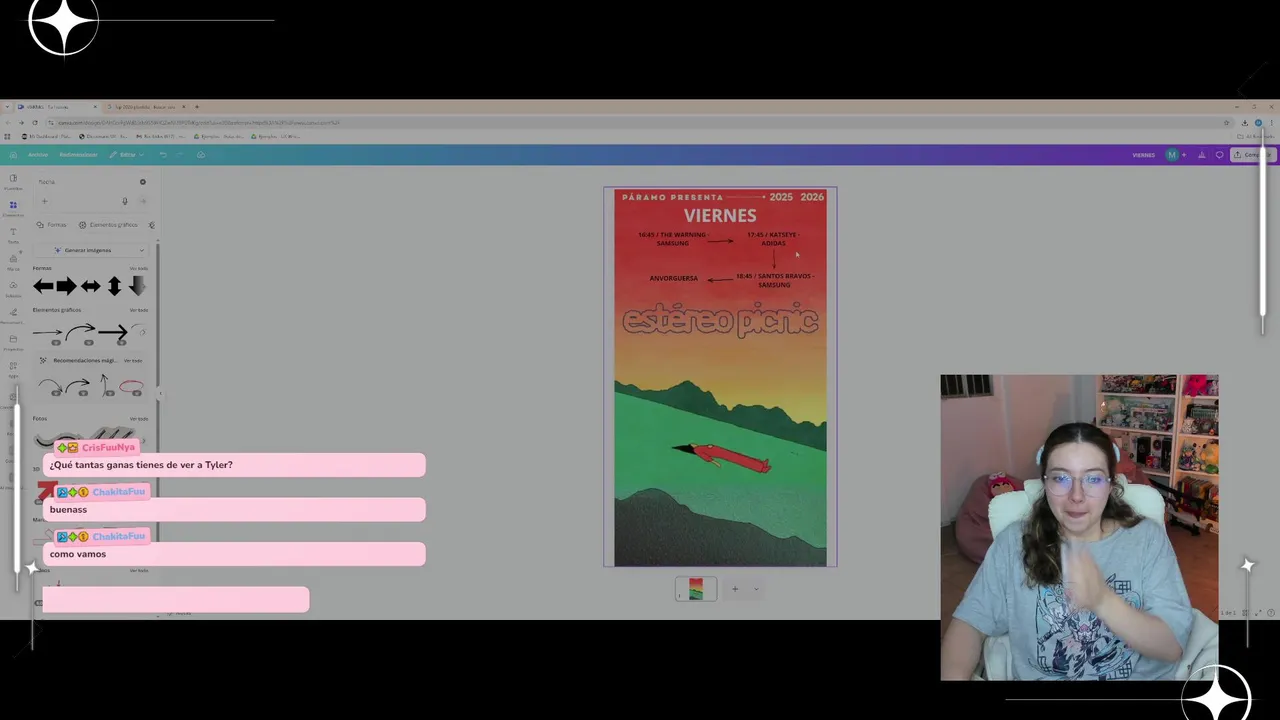Open the Subidos uploads sidebar panel
This screenshot has height=720, width=1280.
coord(13,289)
